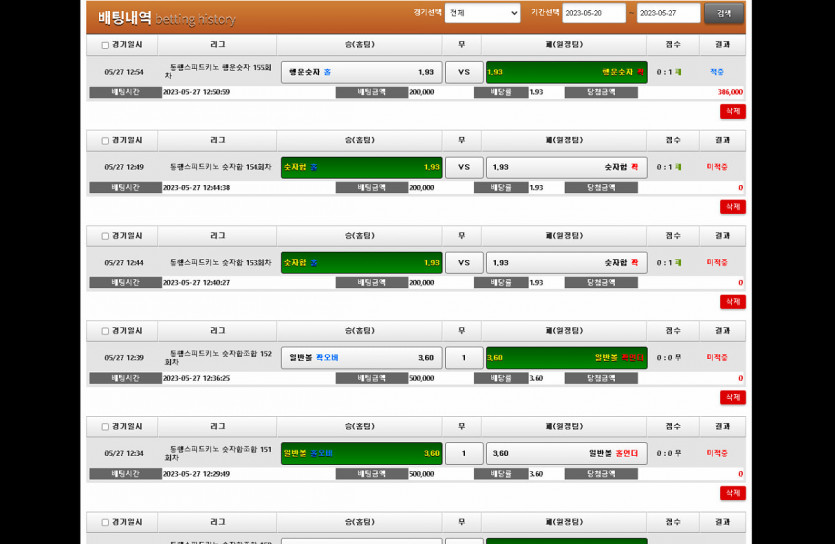
Task: Click the green 행운숫자 짝 selection in 155회차
Action: [566, 72]
